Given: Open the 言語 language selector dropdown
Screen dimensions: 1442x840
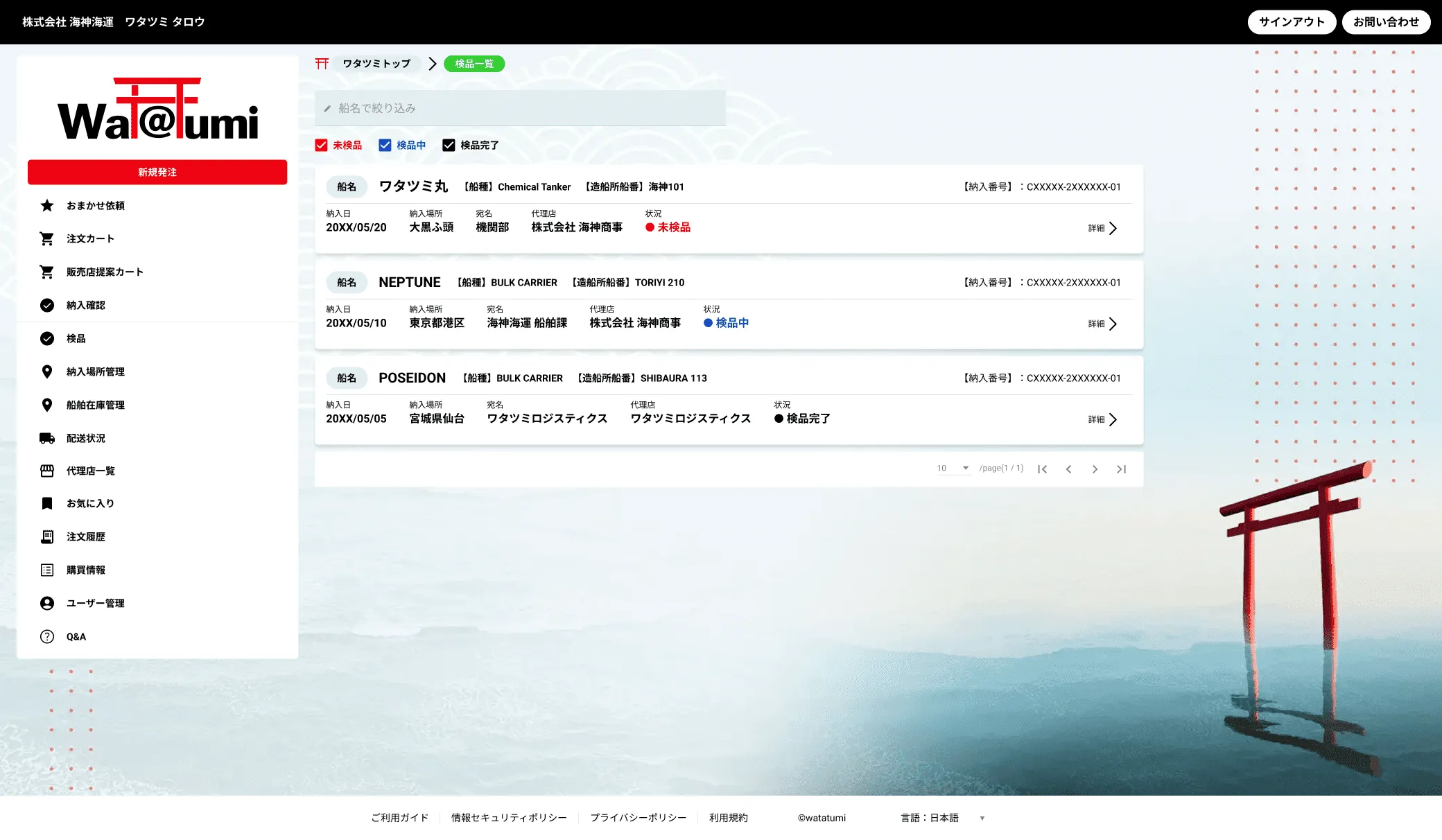Looking at the screenshot, I should (x=943, y=819).
